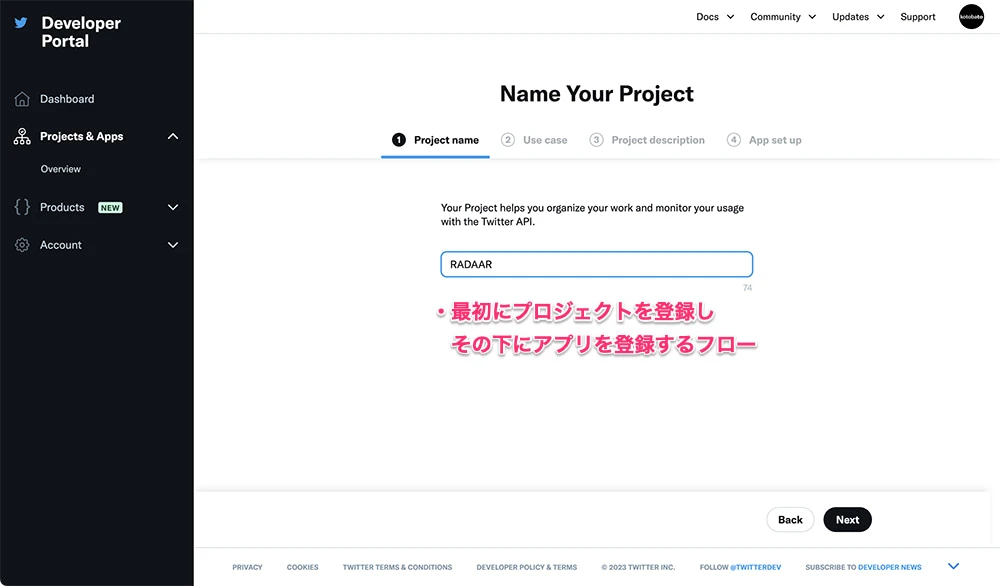Click the Account gear icon
This screenshot has width=1000, height=586.
(22, 245)
